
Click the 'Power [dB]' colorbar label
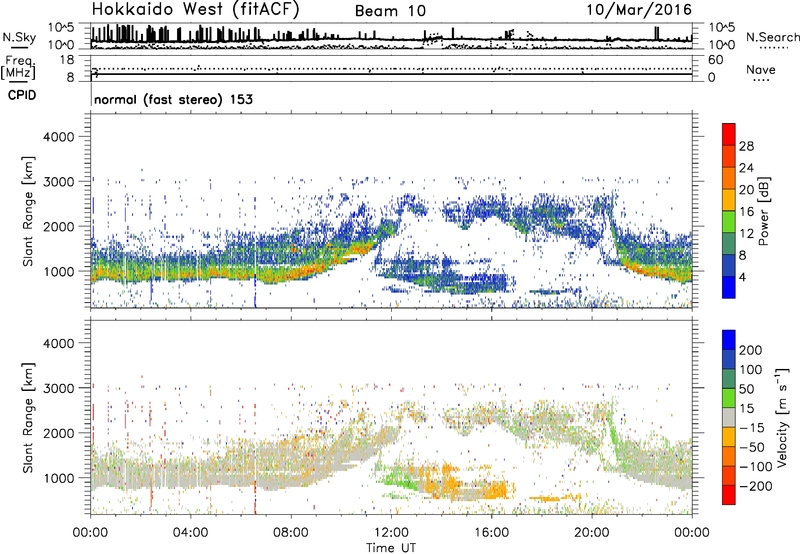tap(763, 211)
